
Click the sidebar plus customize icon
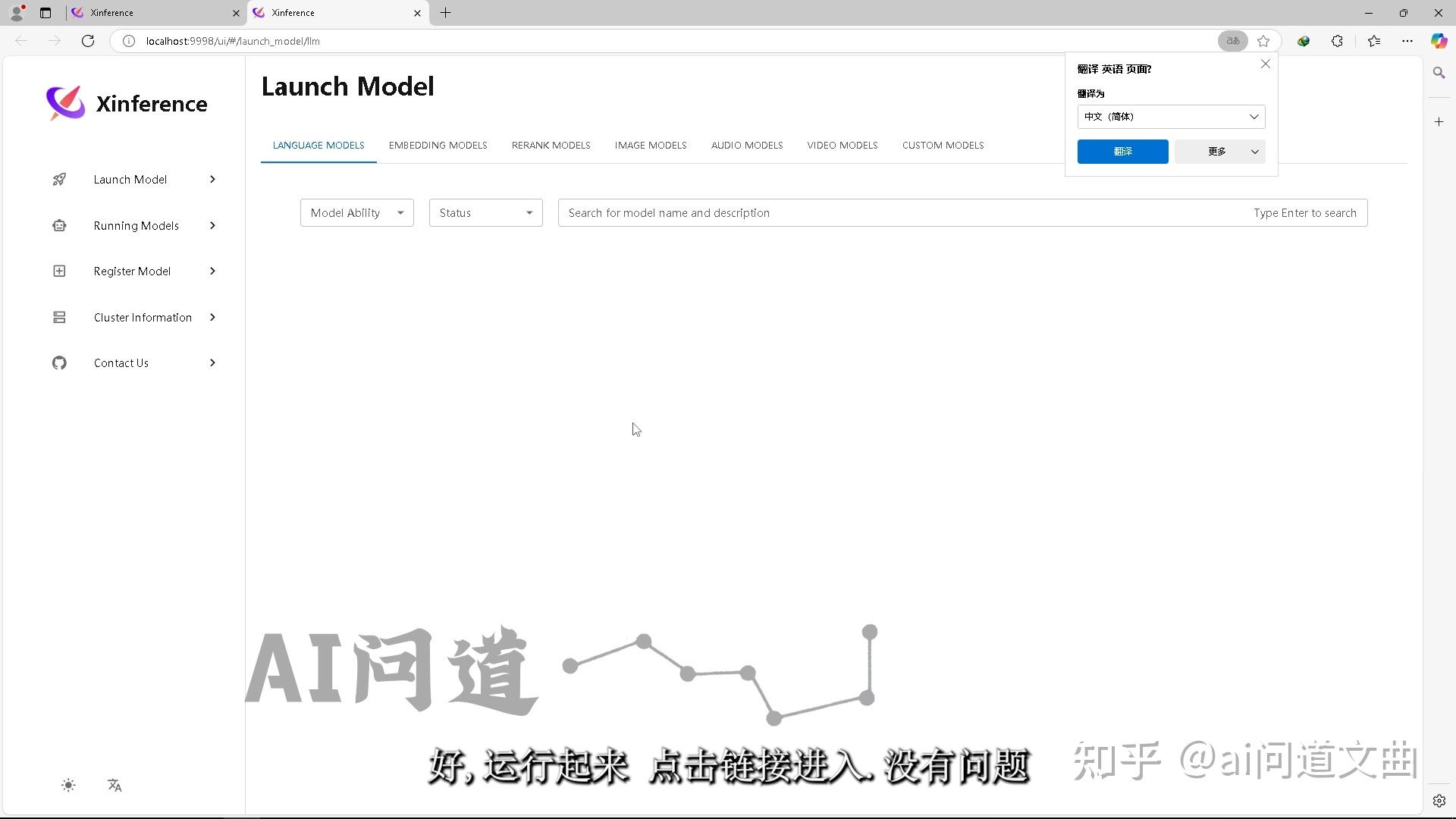tap(1439, 121)
